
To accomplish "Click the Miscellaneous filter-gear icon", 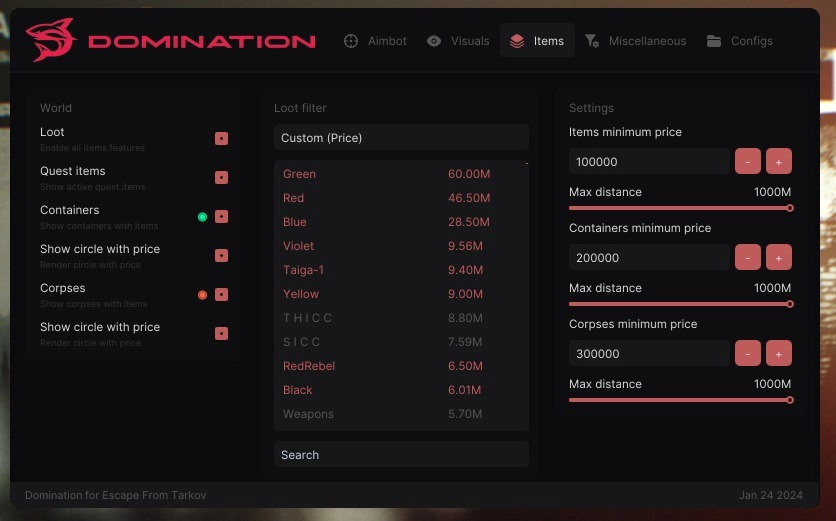I will coord(592,41).
